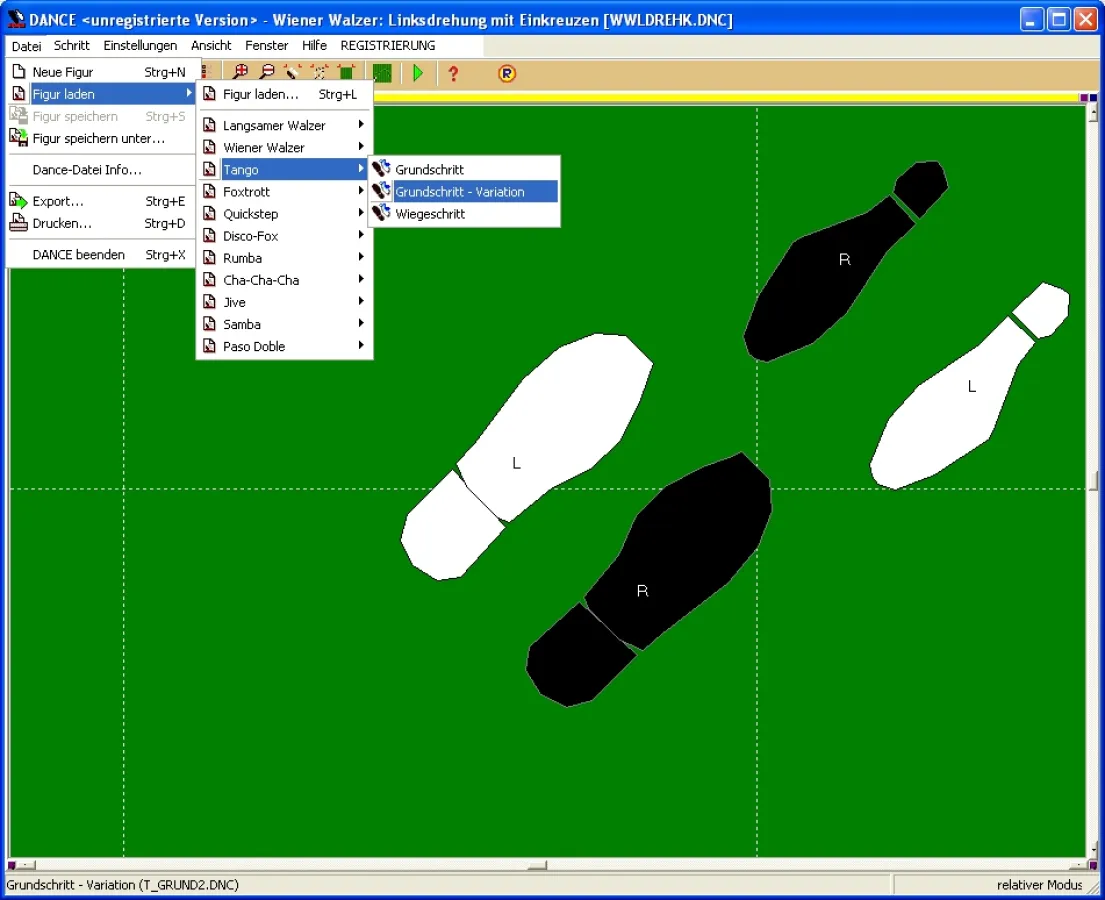Click the horizontal scrollbar thumb at bottom

tap(538, 866)
